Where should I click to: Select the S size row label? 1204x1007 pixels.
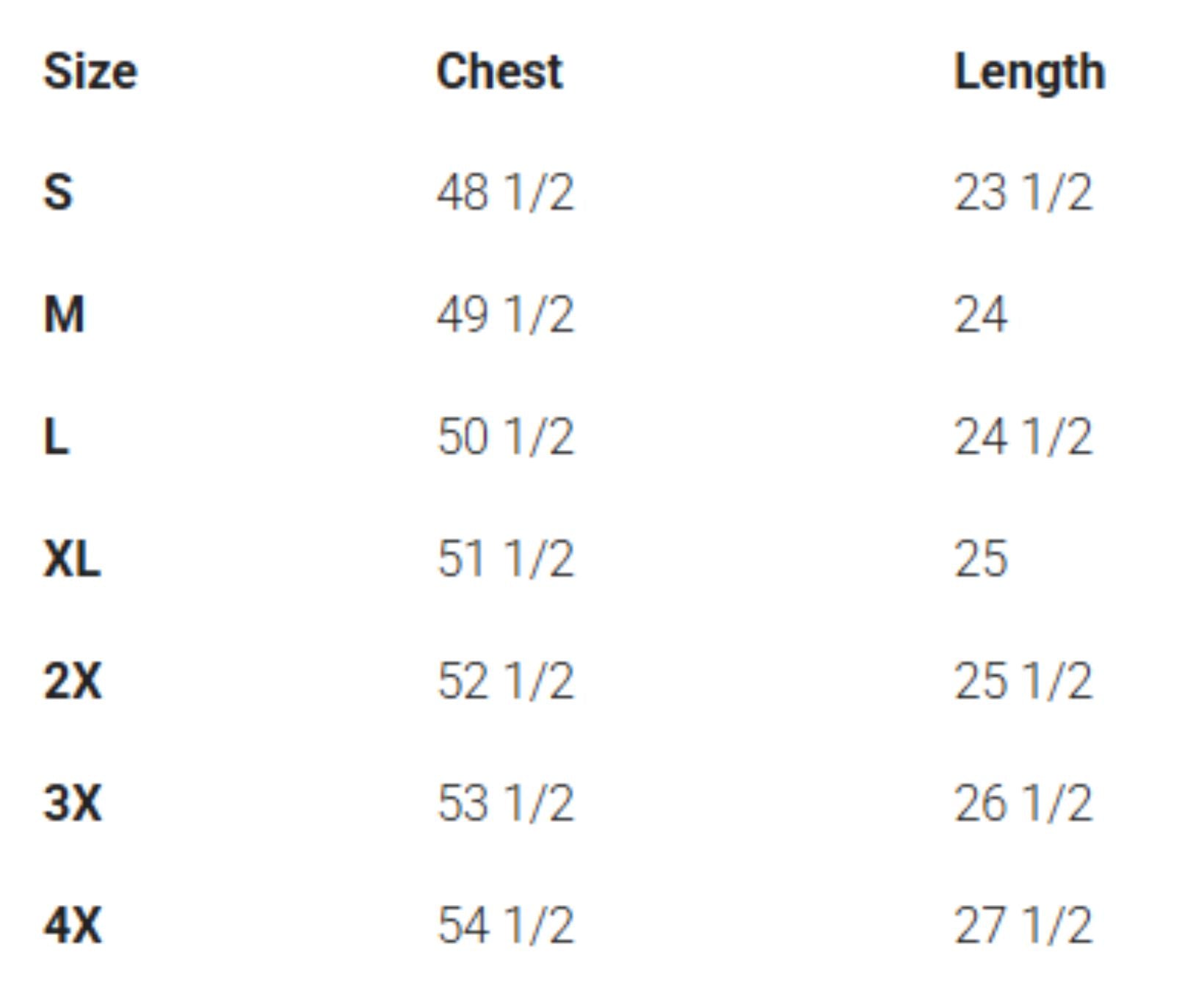coord(59,193)
